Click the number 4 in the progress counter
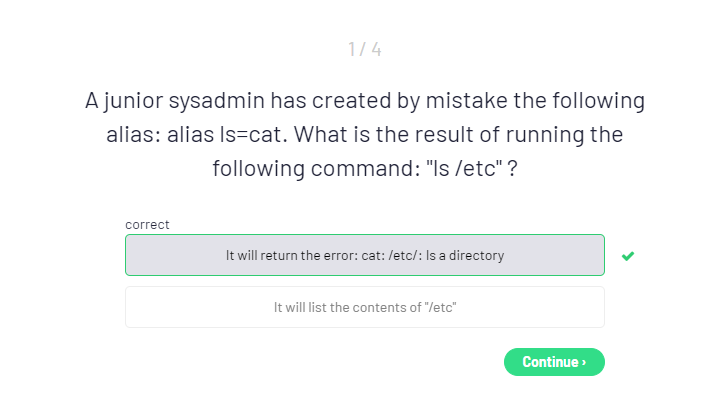Viewport: 728px width, 417px height. (x=376, y=49)
